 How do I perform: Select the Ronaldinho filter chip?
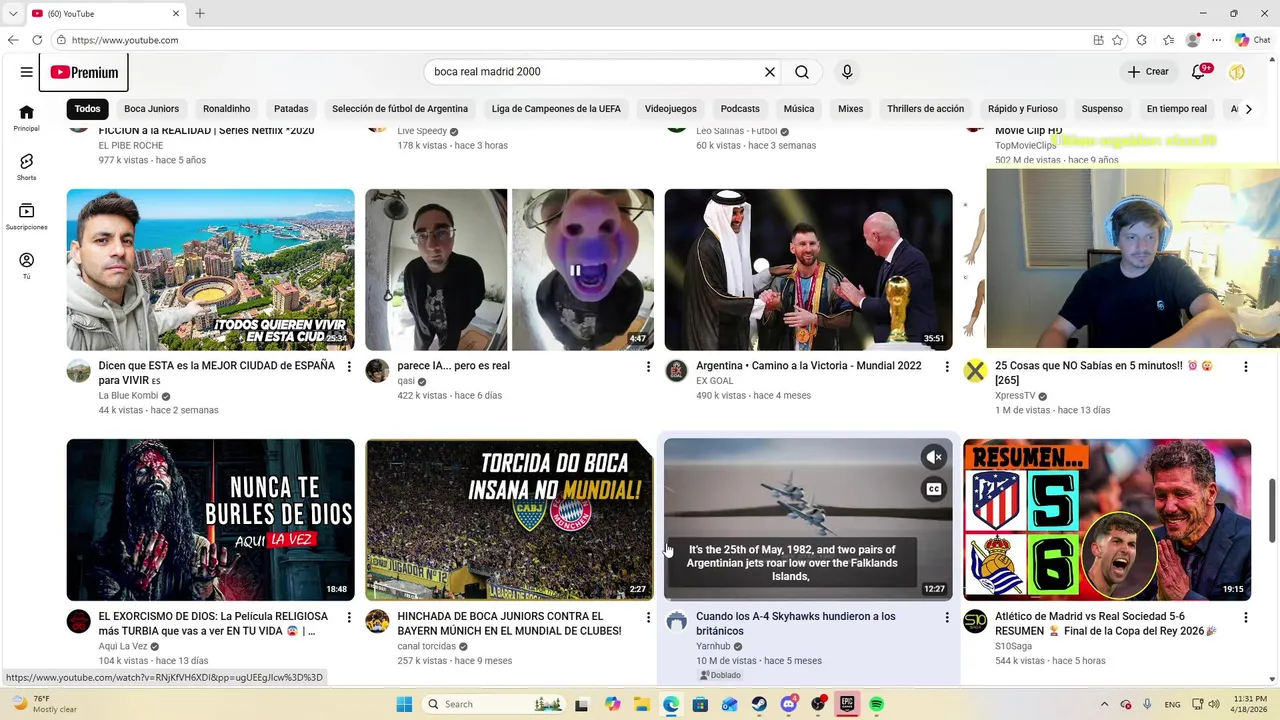click(x=227, y=109)
